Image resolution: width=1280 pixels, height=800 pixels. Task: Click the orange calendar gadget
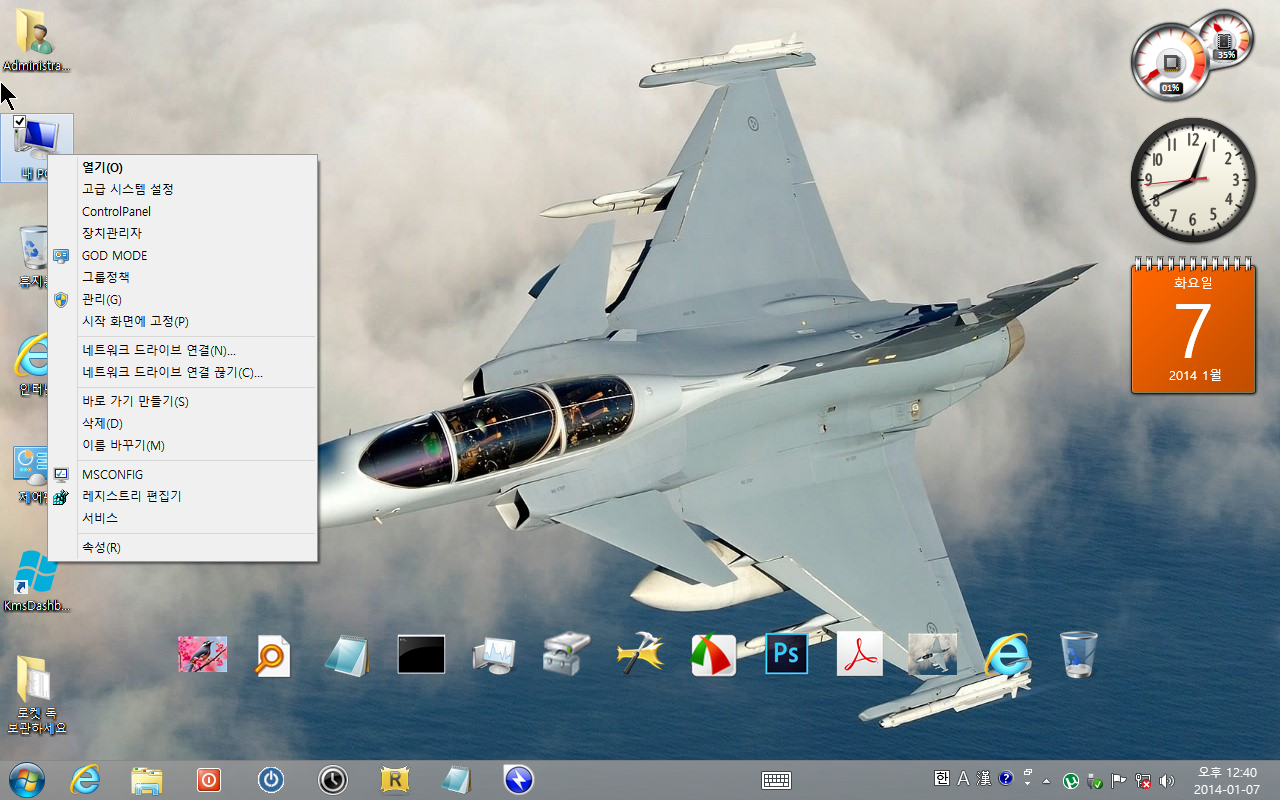click(x=1192, y=326)
